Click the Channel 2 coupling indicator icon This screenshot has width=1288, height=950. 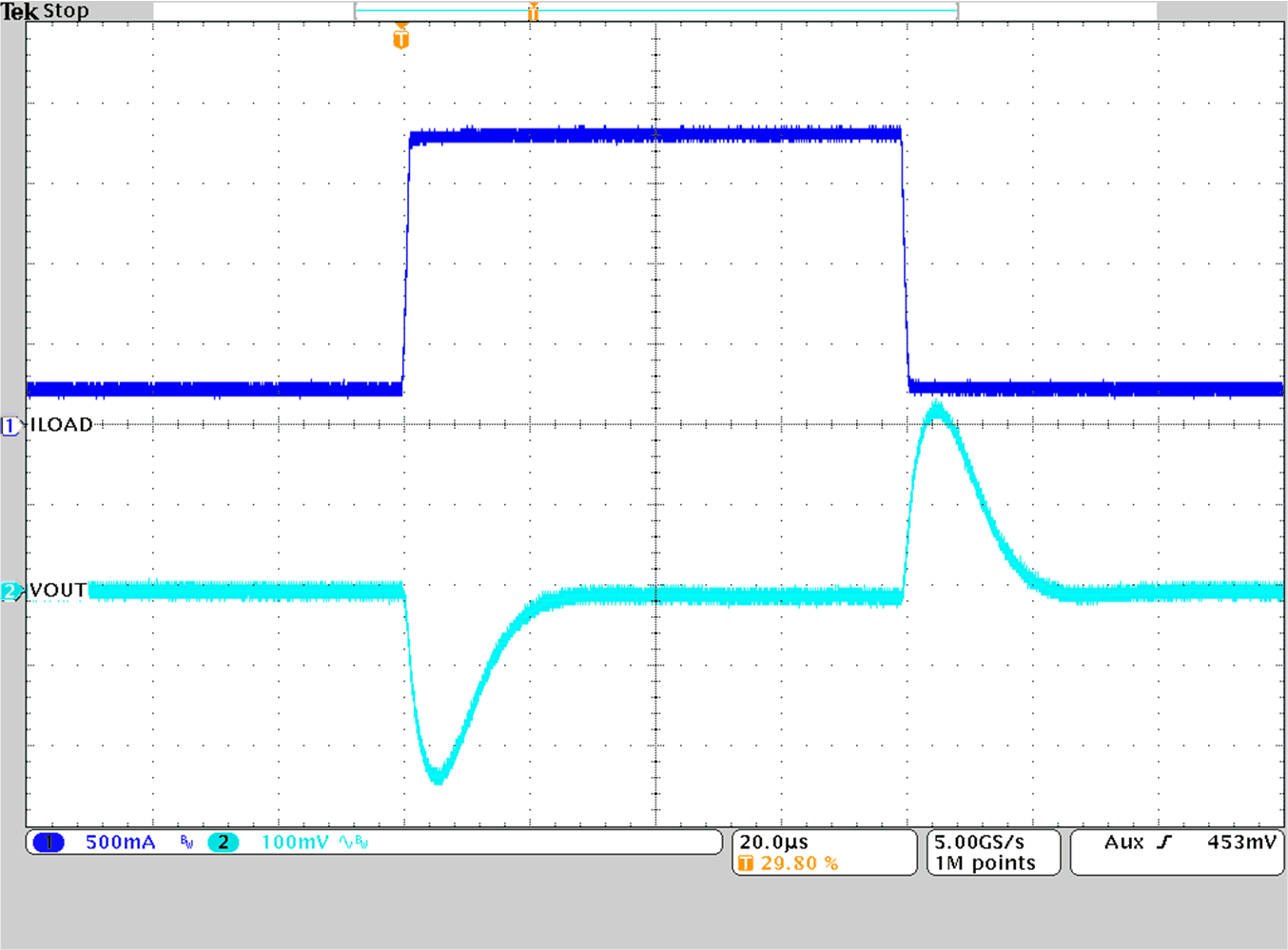point(346,843)
